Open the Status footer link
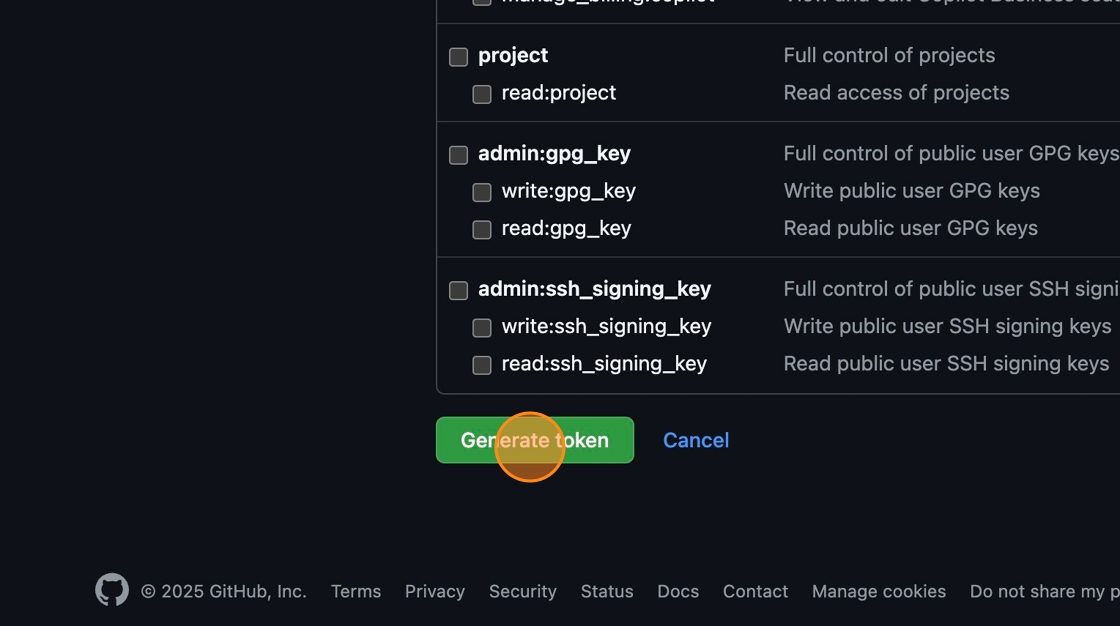Viewport: 1120px width, 626px height. (607, 591)
